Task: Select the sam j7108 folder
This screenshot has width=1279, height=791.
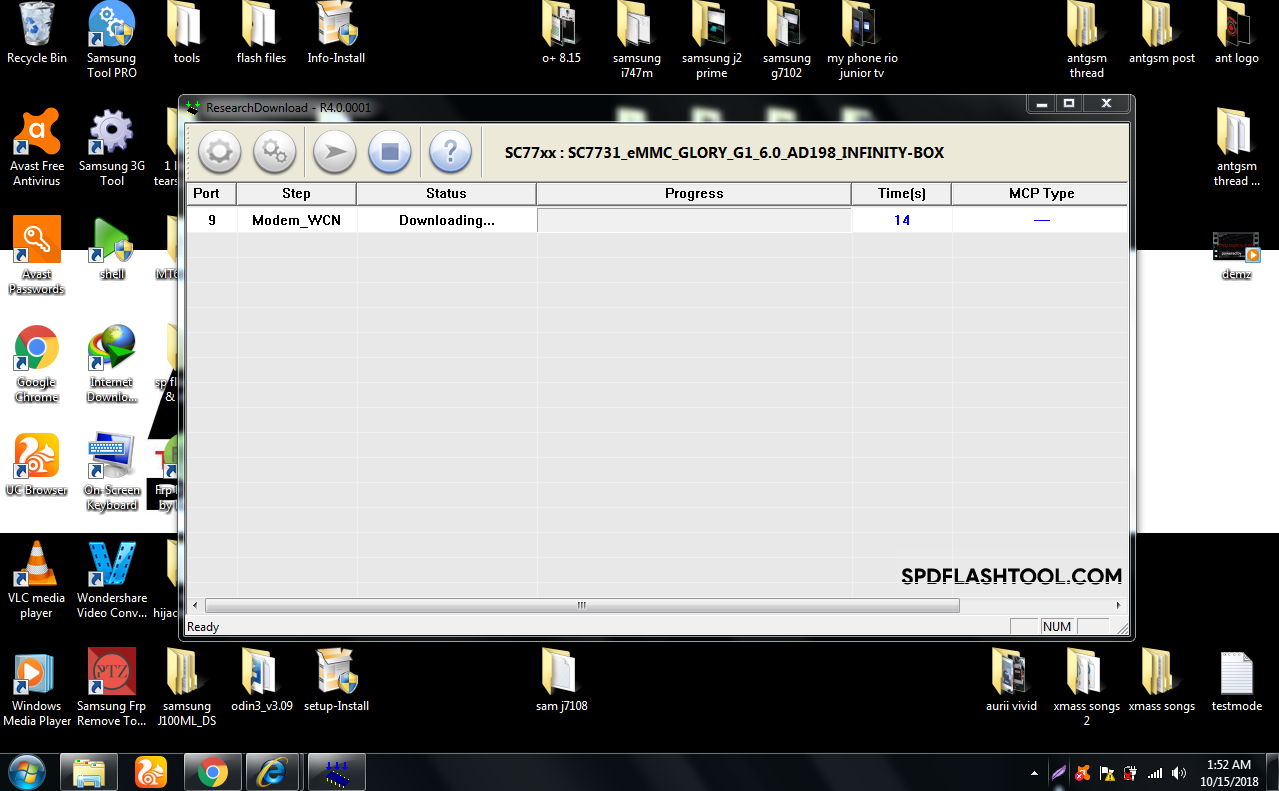Action: pyautogui.click(x=562, y=681)
